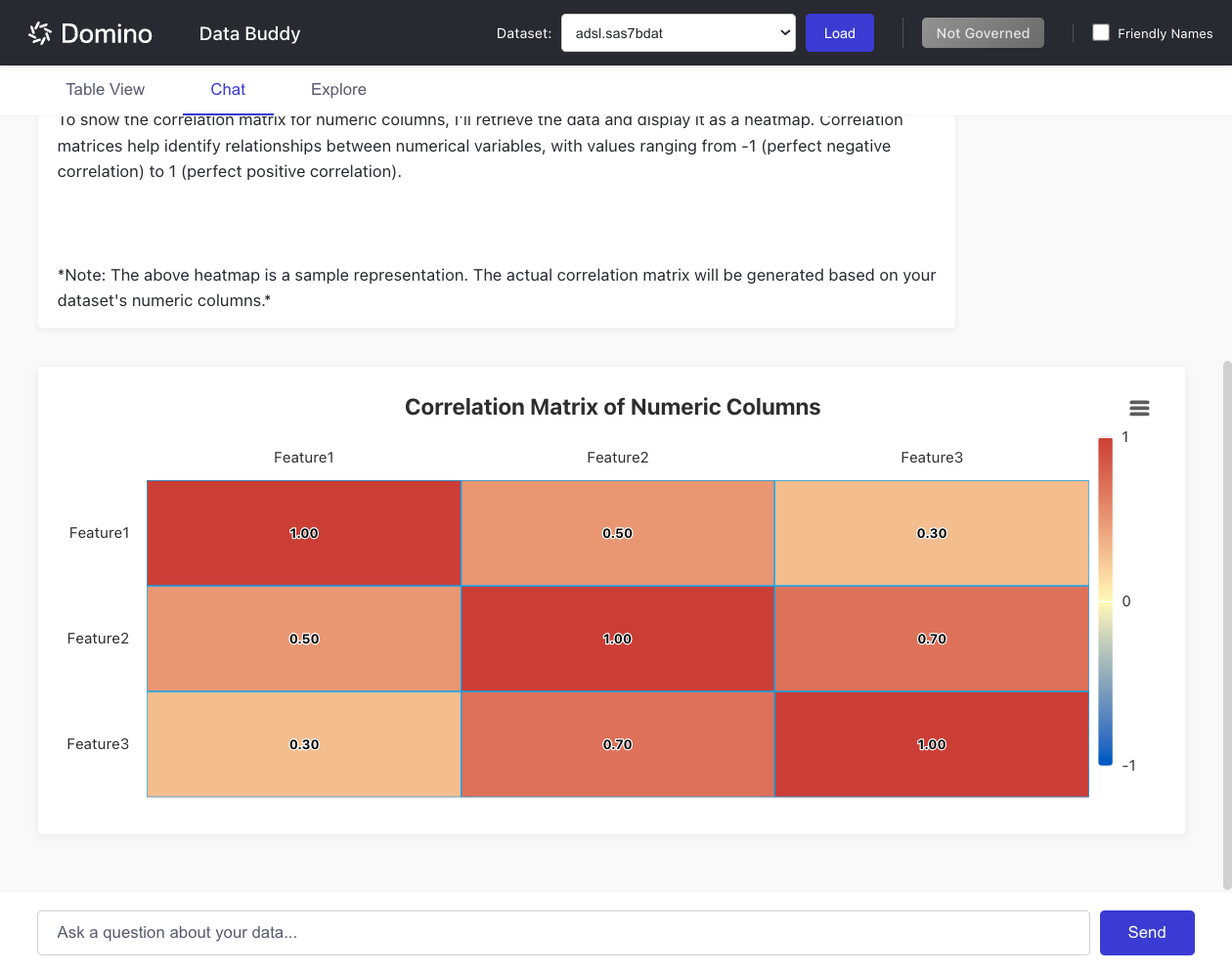Toggle the Not Governed status
This screenshot has height=974, width=1232.
(983, 32)
